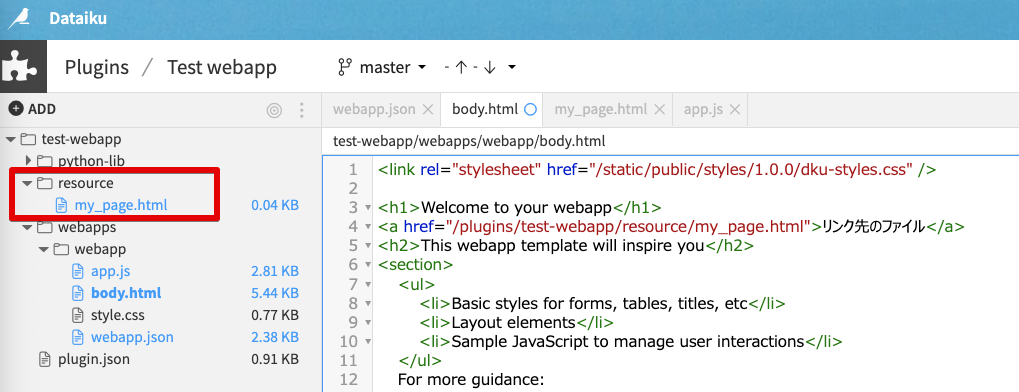Image resolution: width=1019 pixels, height=392 pixels.
Task: Open my_page.html in the file tree
Action: 121,205
